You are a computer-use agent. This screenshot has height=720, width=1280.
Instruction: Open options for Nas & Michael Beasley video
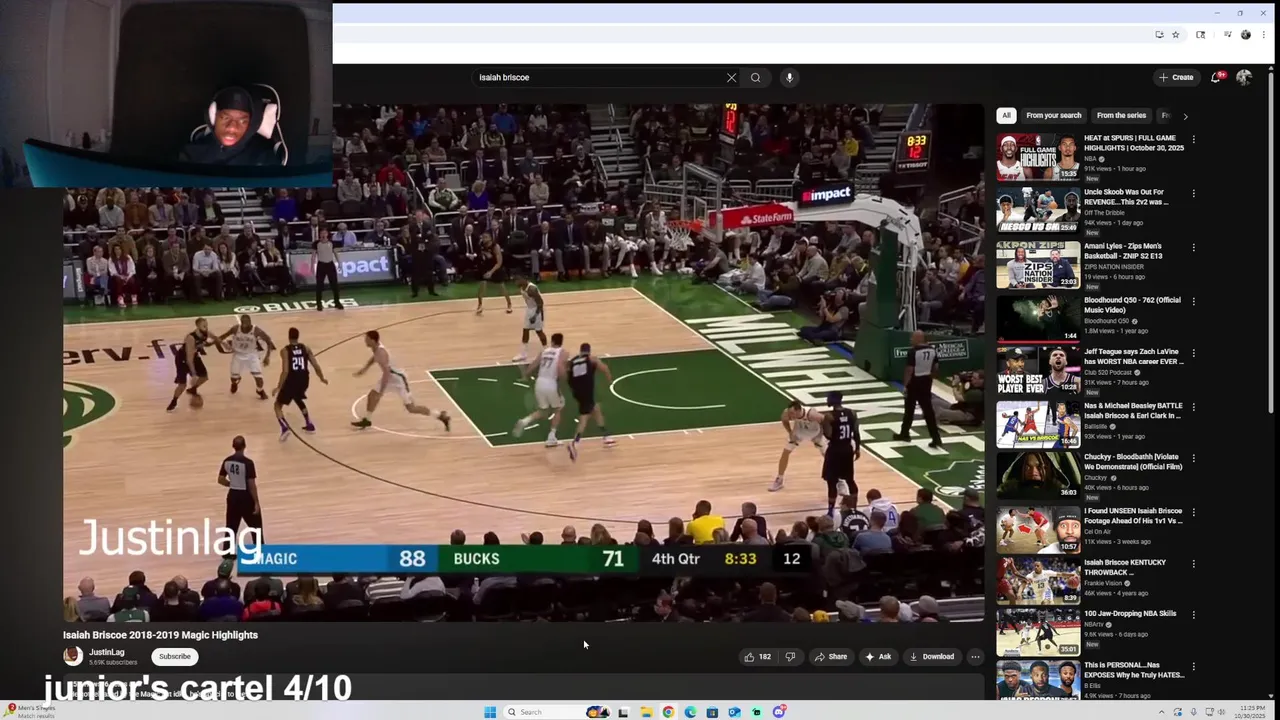1193,407
